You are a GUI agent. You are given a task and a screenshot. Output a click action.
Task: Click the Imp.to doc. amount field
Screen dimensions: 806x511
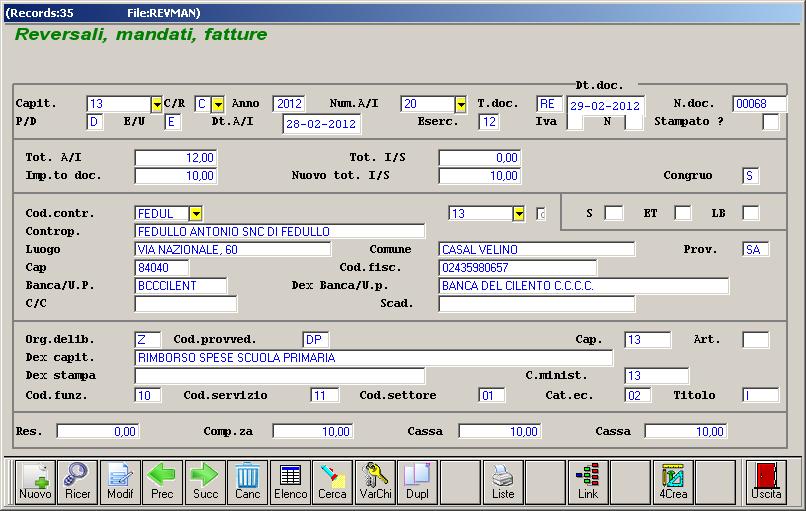pyautogui.click(x=176, y=176)
